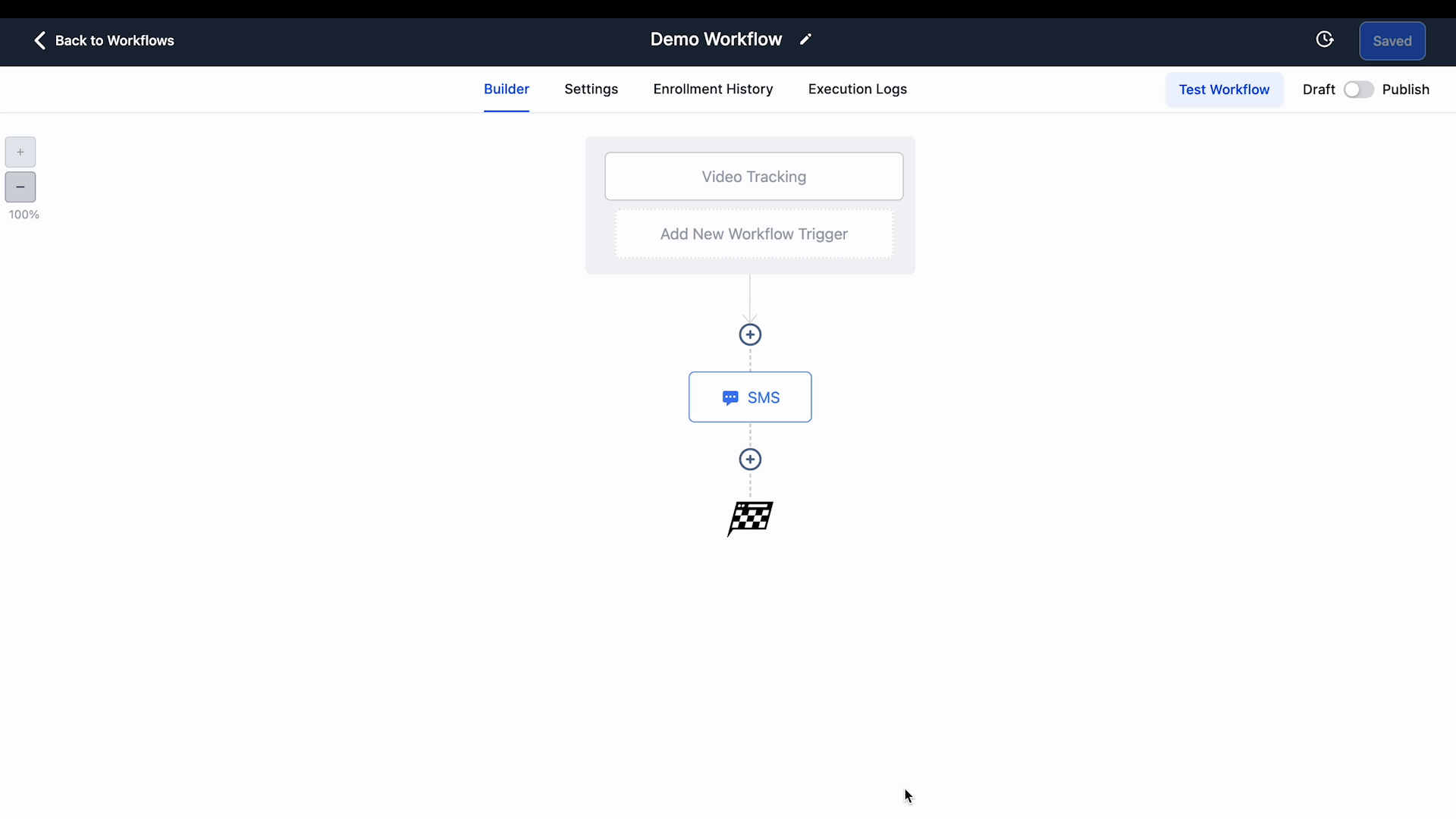Click the plus circle above SMS action
1456x819 pixels.
[750, 334]
